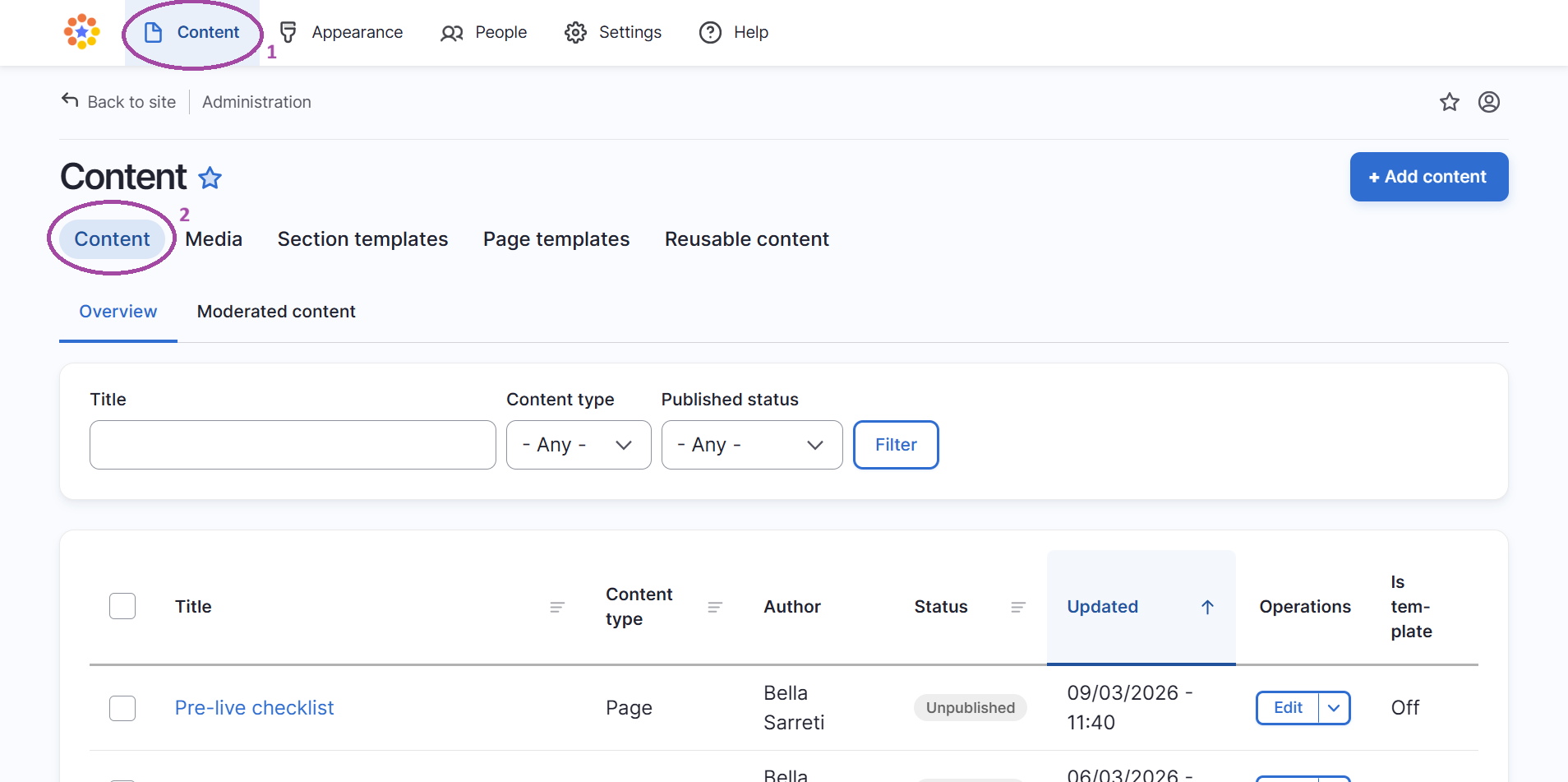The image size is (1568, 782).
Task: Click the Back to site arrow icon
Action: point(70,100)
